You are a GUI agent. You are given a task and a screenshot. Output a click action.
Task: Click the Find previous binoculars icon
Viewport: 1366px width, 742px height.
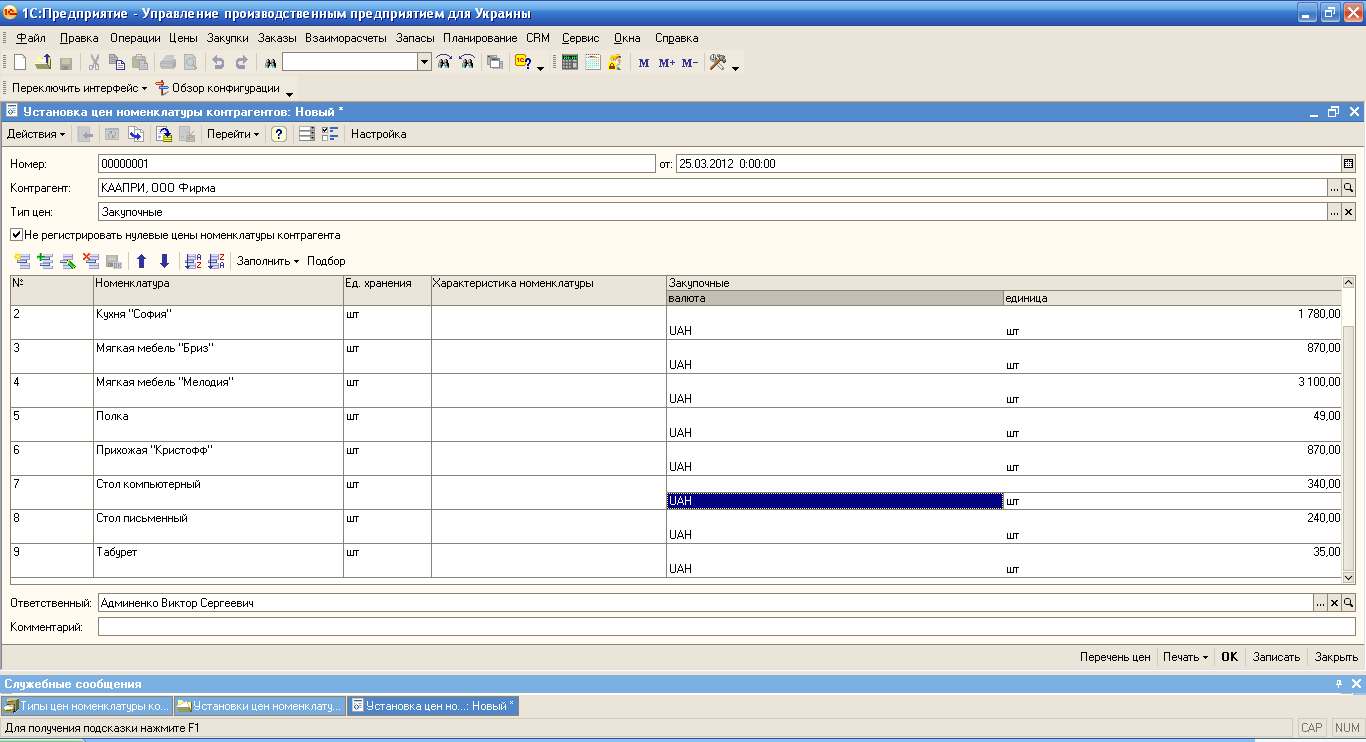point(466,62)
